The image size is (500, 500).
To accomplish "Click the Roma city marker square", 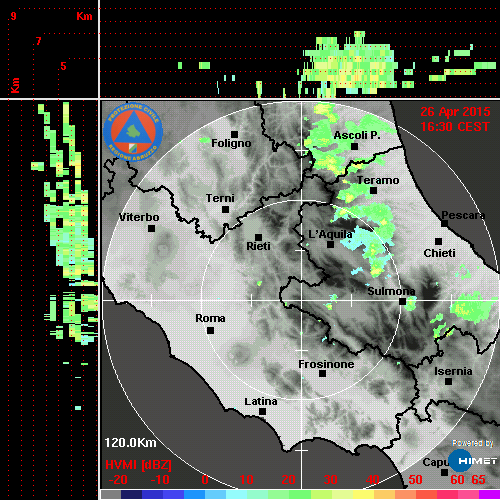I will (210, 331).
